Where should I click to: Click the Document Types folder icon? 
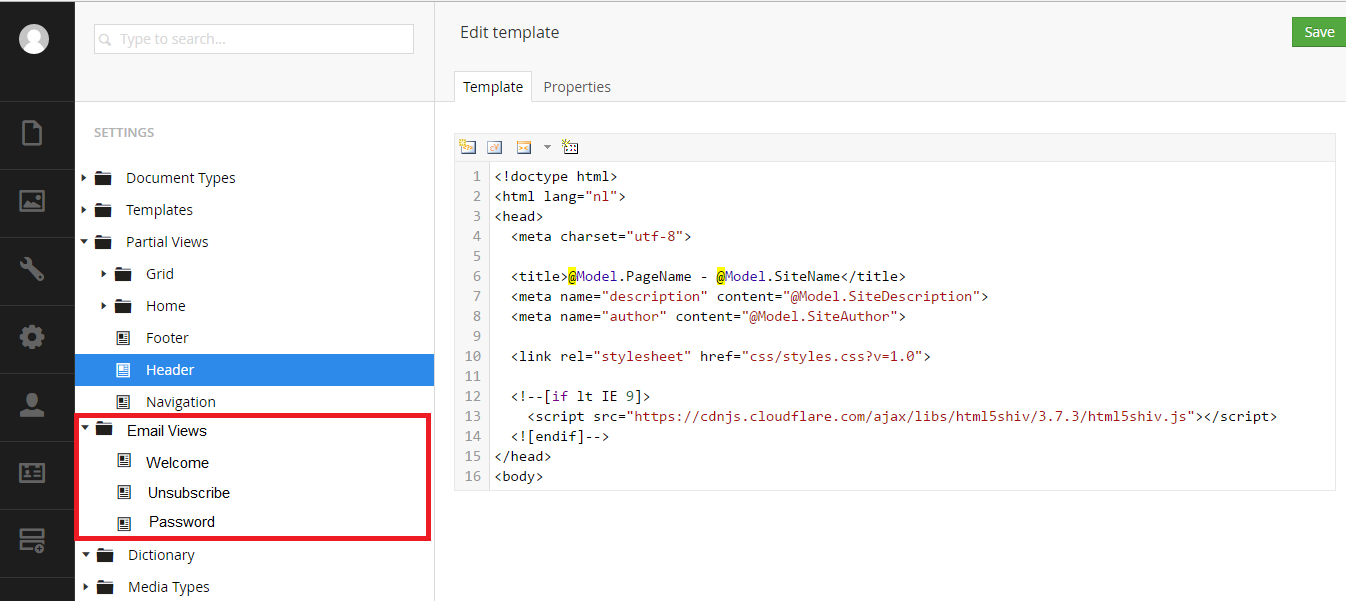click(x=103, y=178)
